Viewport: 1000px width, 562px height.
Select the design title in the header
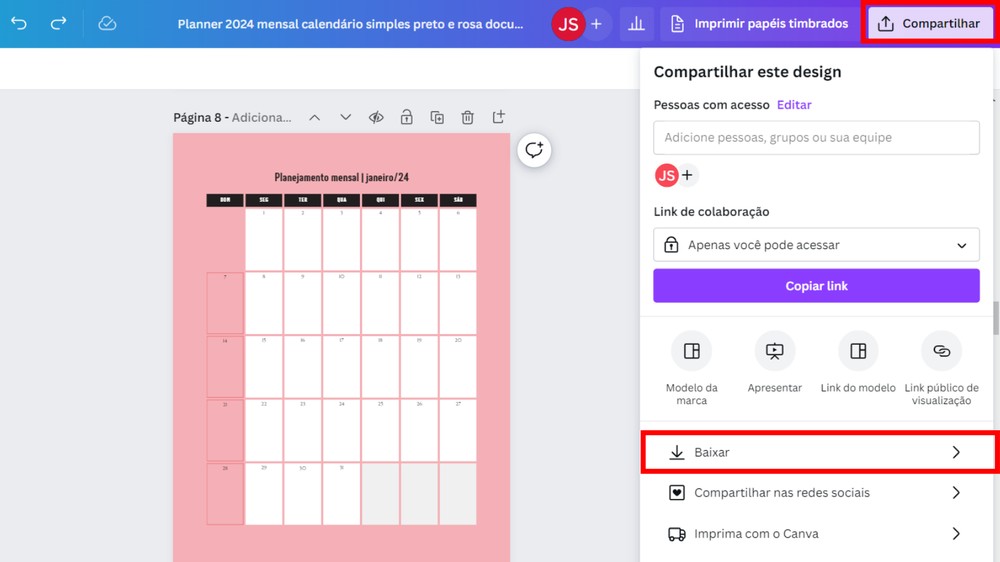point(350,24)
